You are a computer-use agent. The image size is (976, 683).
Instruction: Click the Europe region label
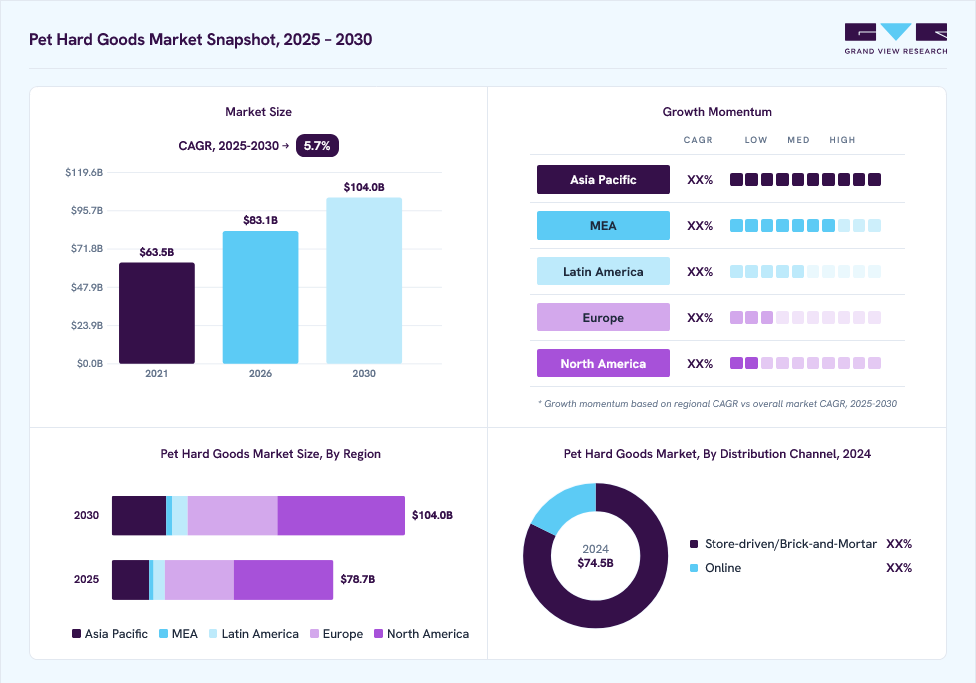pos(603,318)
